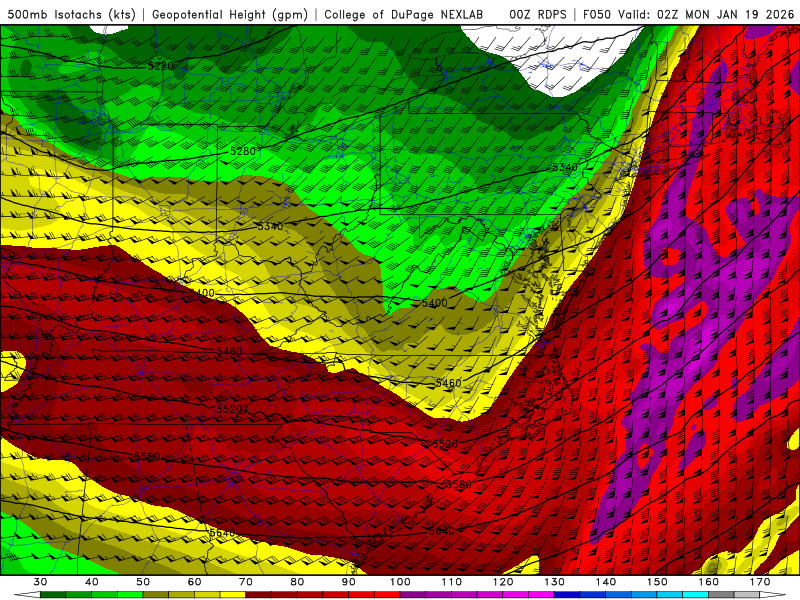Click the legend value 50
Image resolution: width=800 pixels, height=600 pixels.
click(143, 582)
